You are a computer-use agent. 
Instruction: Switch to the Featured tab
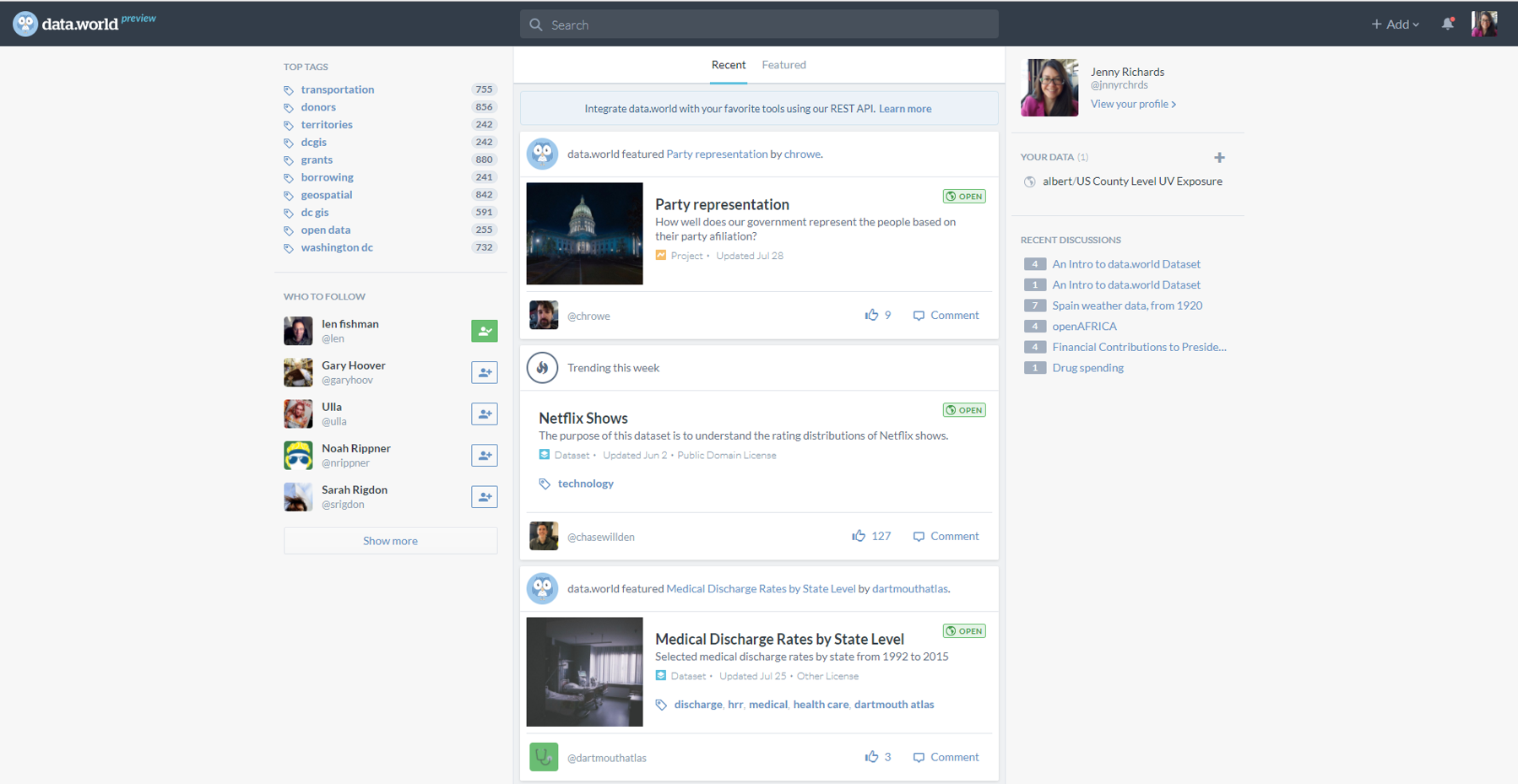pyautogui.click(x=783, y=65)
